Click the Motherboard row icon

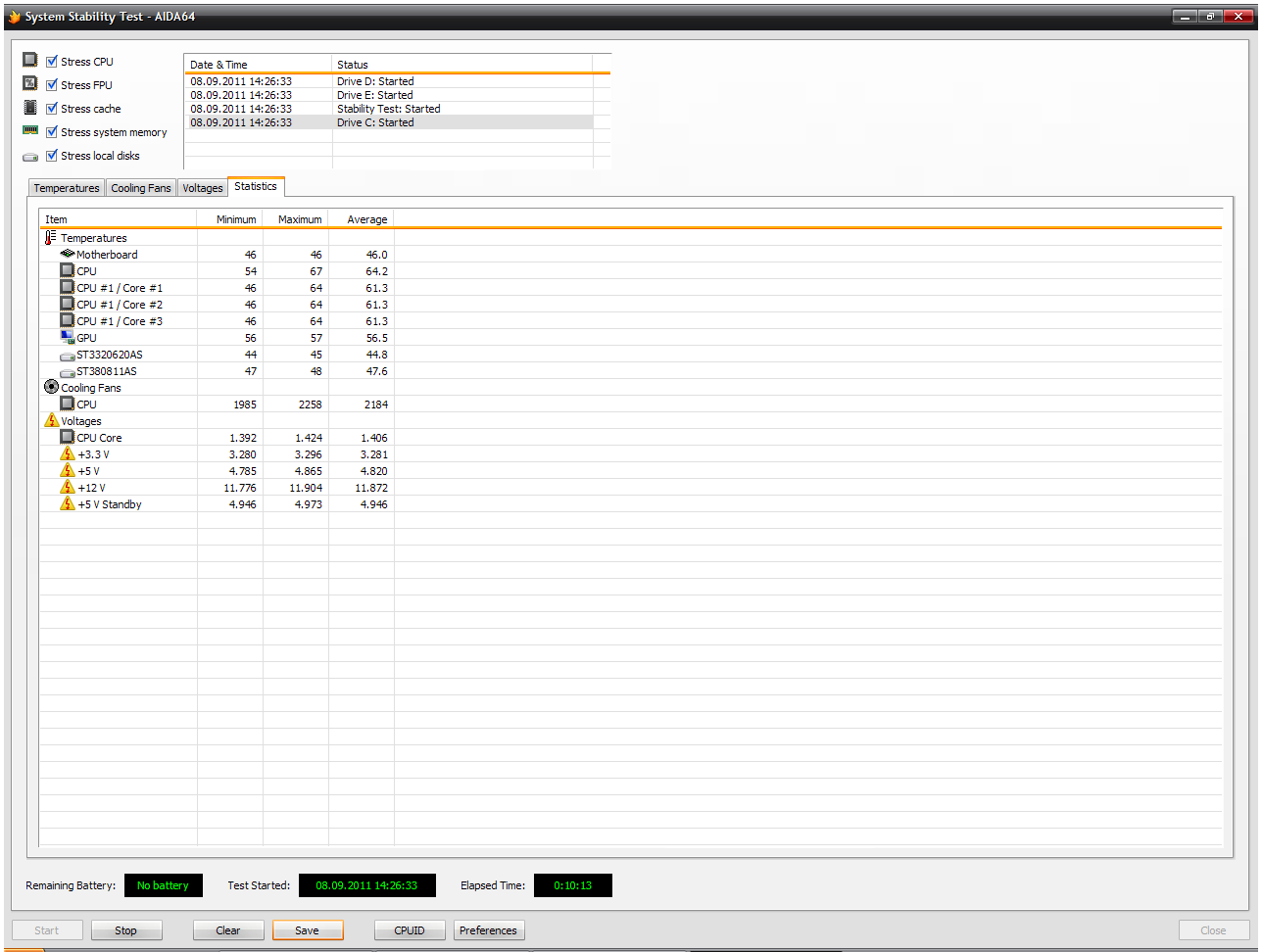[x=68, y=255]
